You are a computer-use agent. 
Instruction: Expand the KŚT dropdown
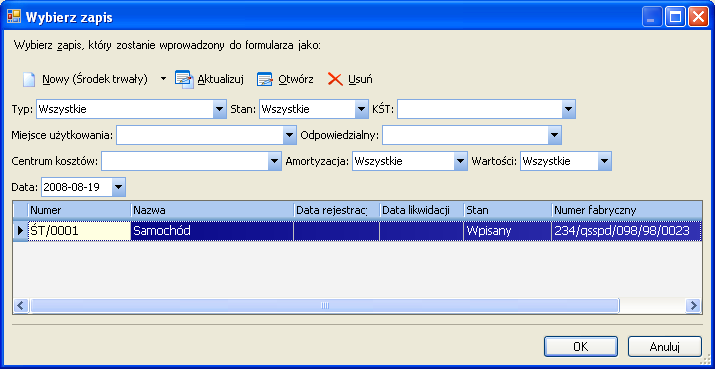[x=568, y=109]
